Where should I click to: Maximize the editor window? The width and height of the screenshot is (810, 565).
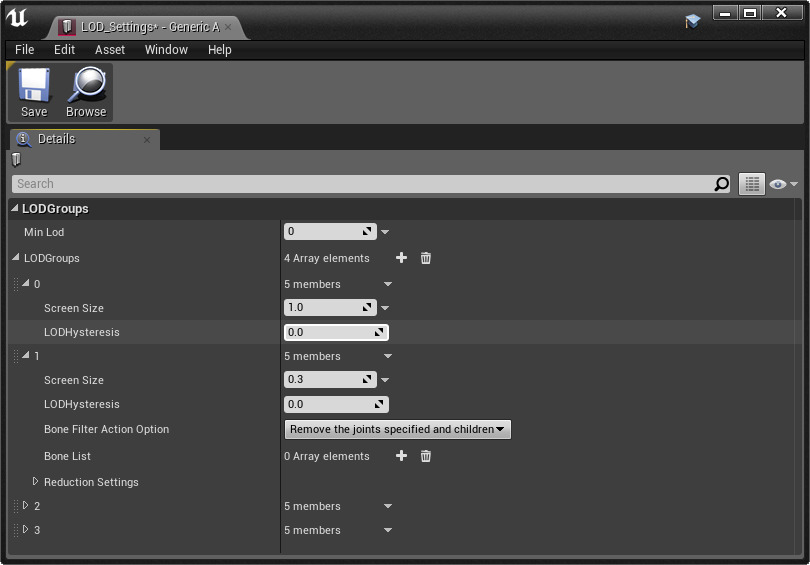tap(750, 12)
